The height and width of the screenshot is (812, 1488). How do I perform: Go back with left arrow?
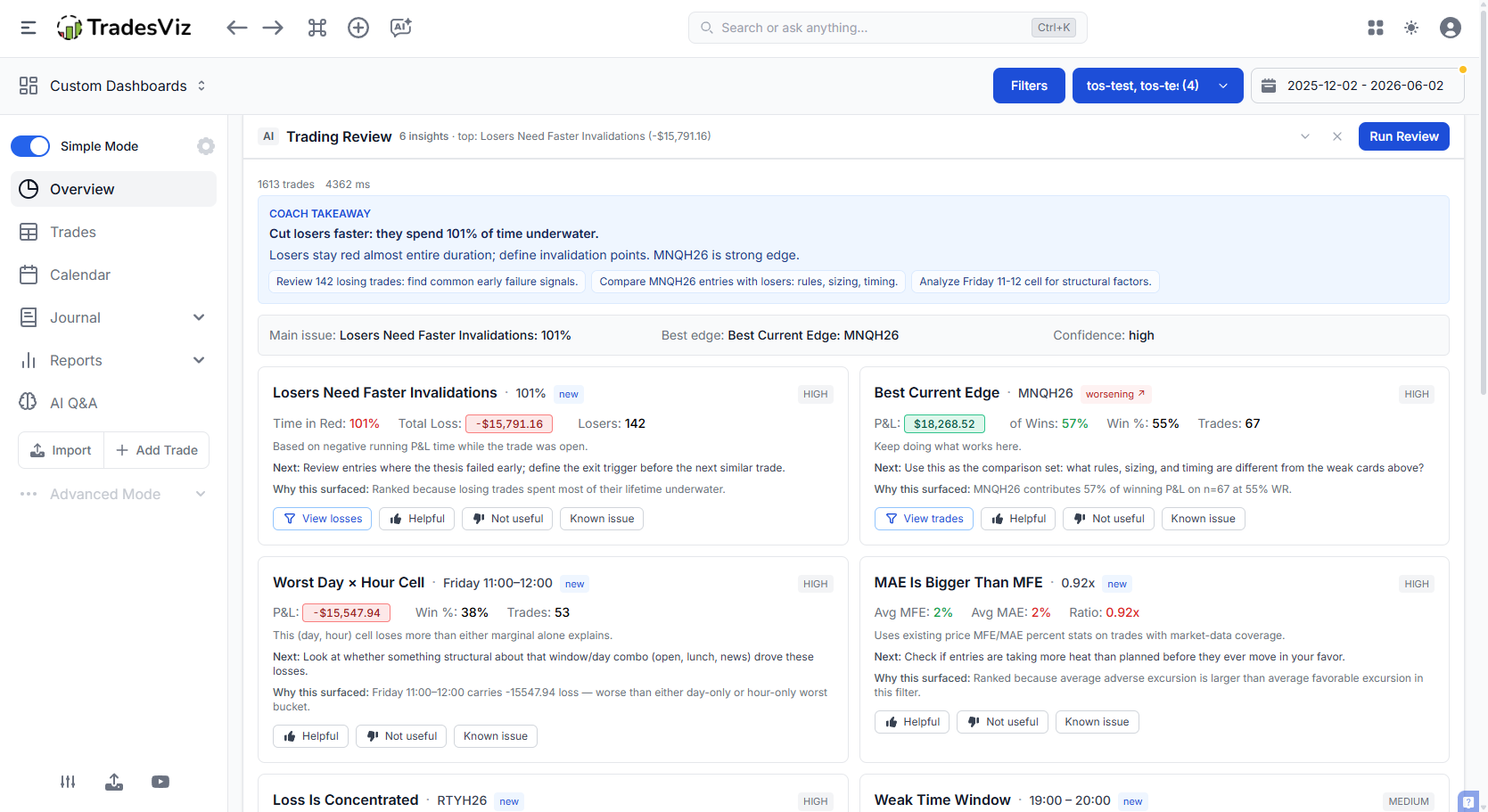tap(236, 28)
